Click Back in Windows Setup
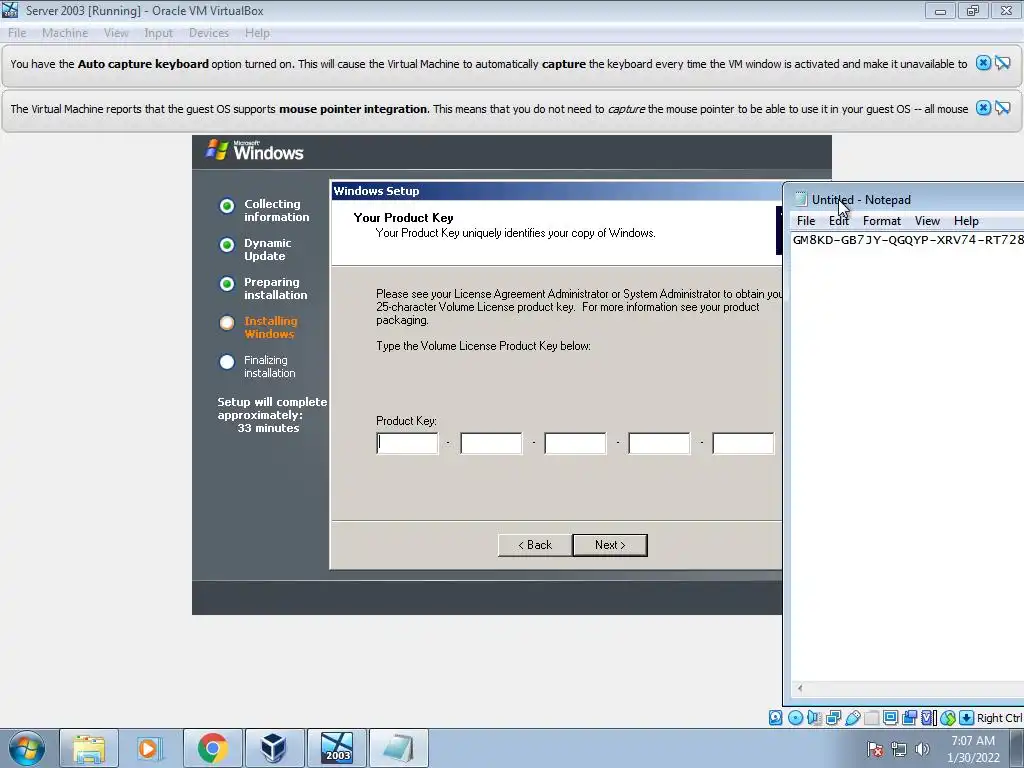 coord(535,545)
